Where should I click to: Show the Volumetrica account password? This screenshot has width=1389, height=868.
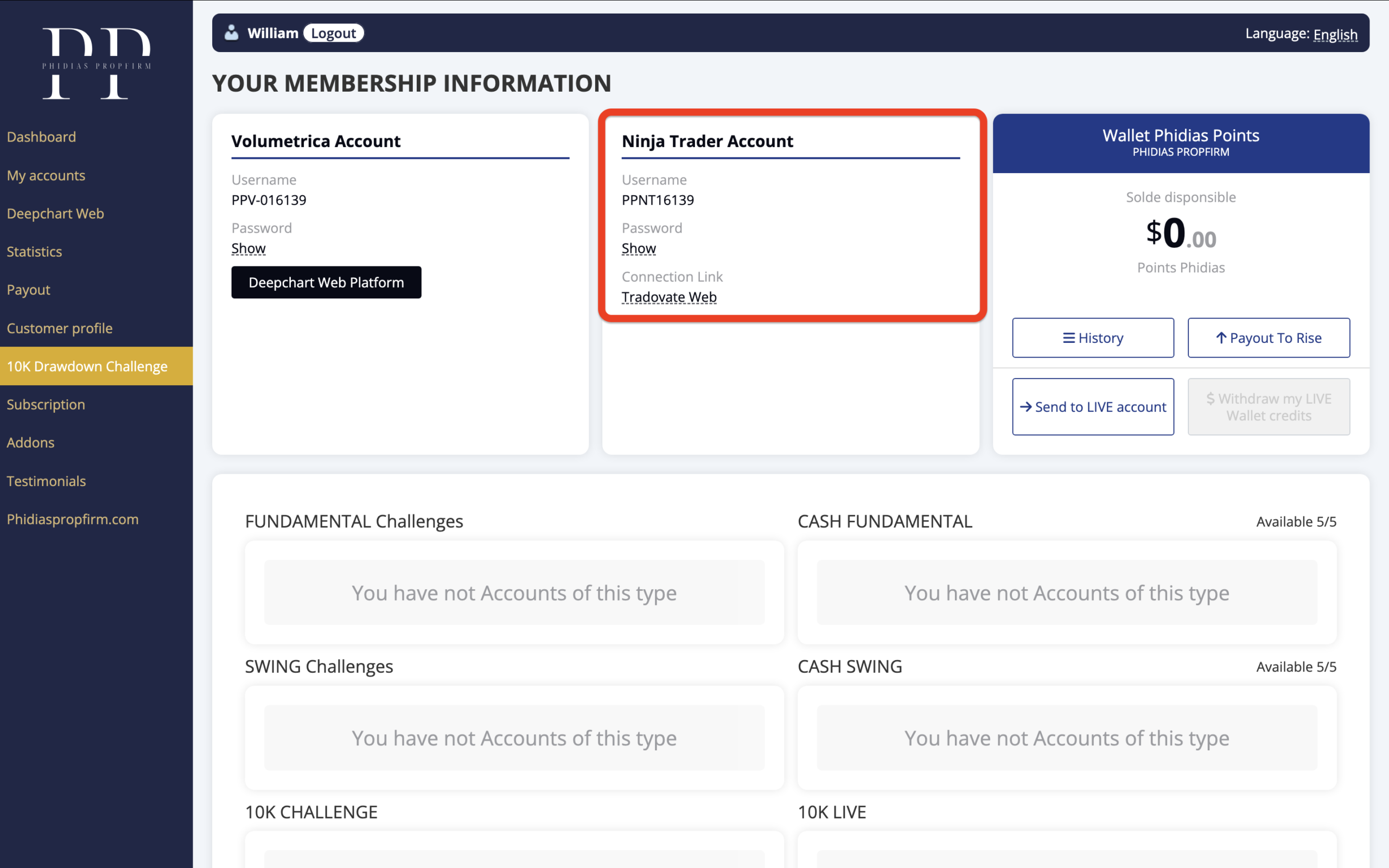[x=249, y=248]
